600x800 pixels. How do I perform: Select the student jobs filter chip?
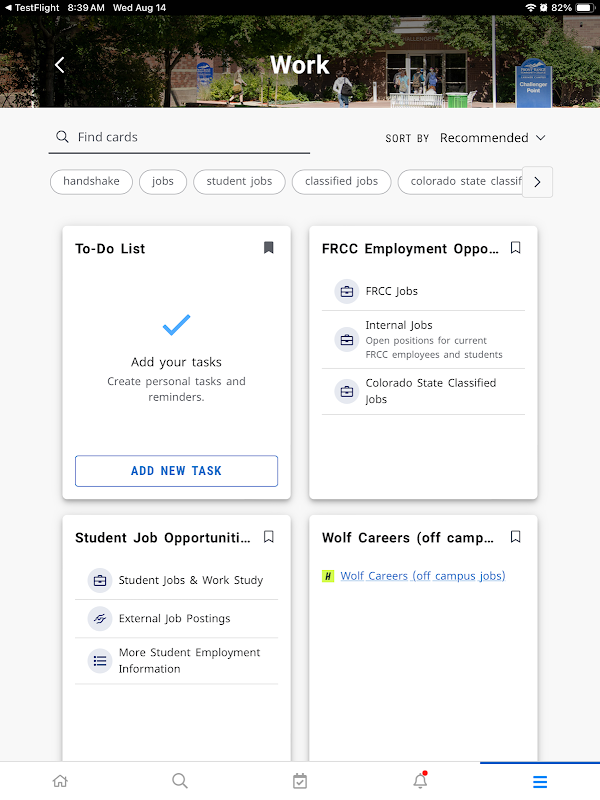239,182
